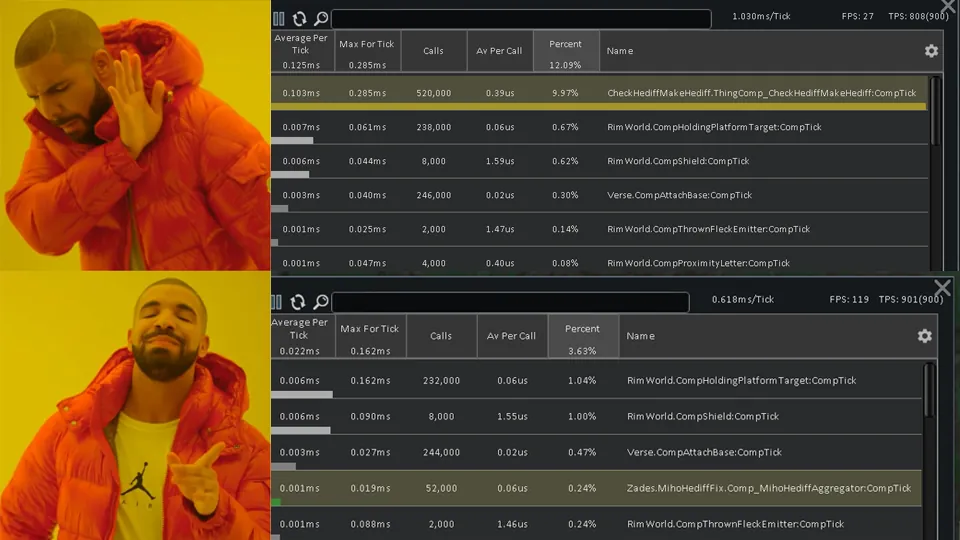
Task: Click the magnifier search icon in the upper panel
Action: pyautogui.click(x=320, y=18)
